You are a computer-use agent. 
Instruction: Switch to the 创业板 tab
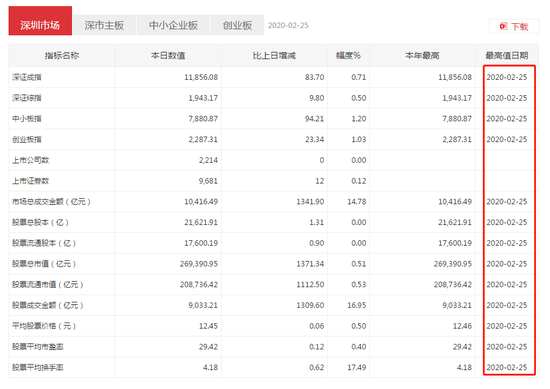pyautogui.click(x=237, y=25)
